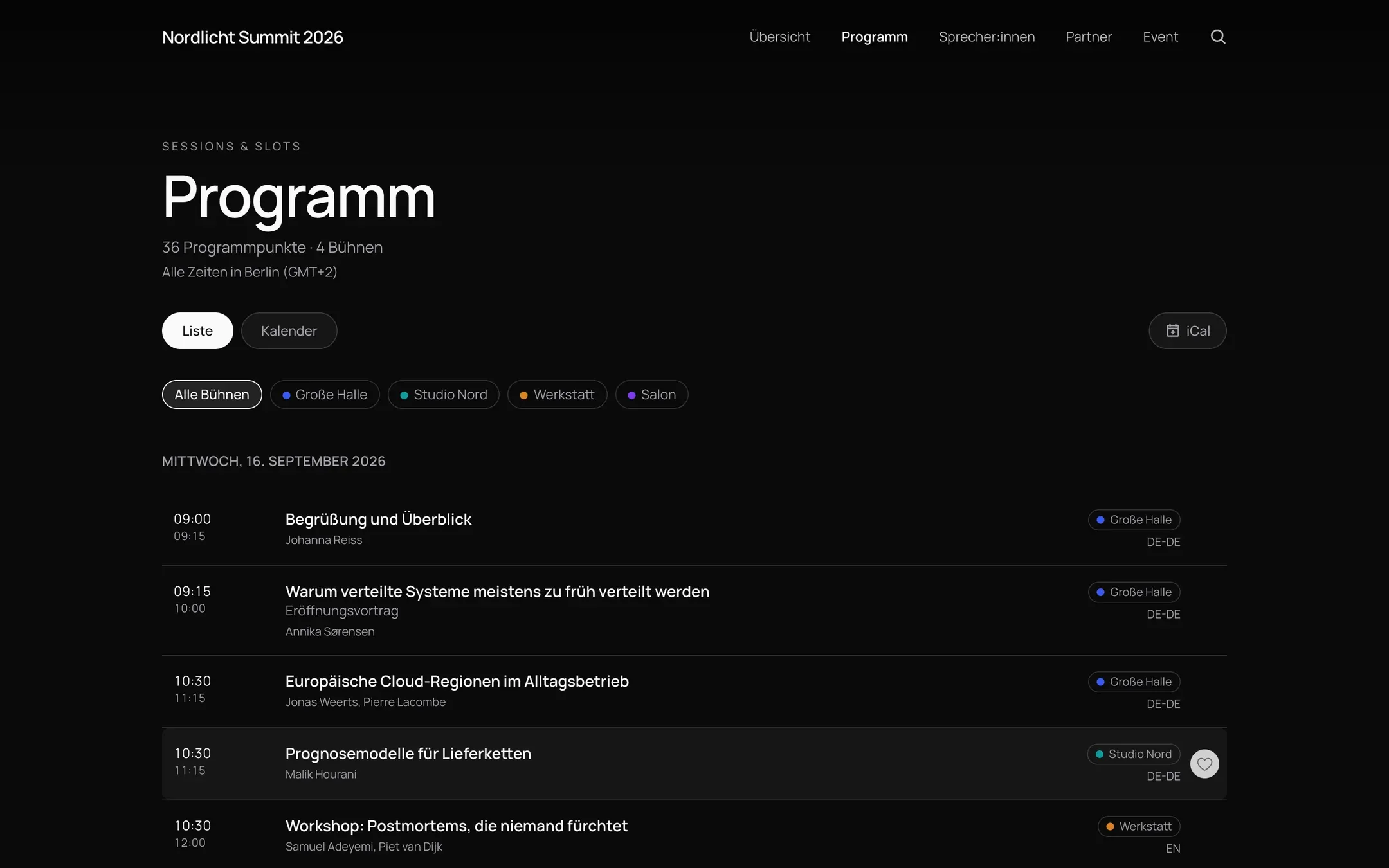Click speaker name Annika Sørensen
The height and width of the screenshot is (868, 1389).
click(330, 631)
